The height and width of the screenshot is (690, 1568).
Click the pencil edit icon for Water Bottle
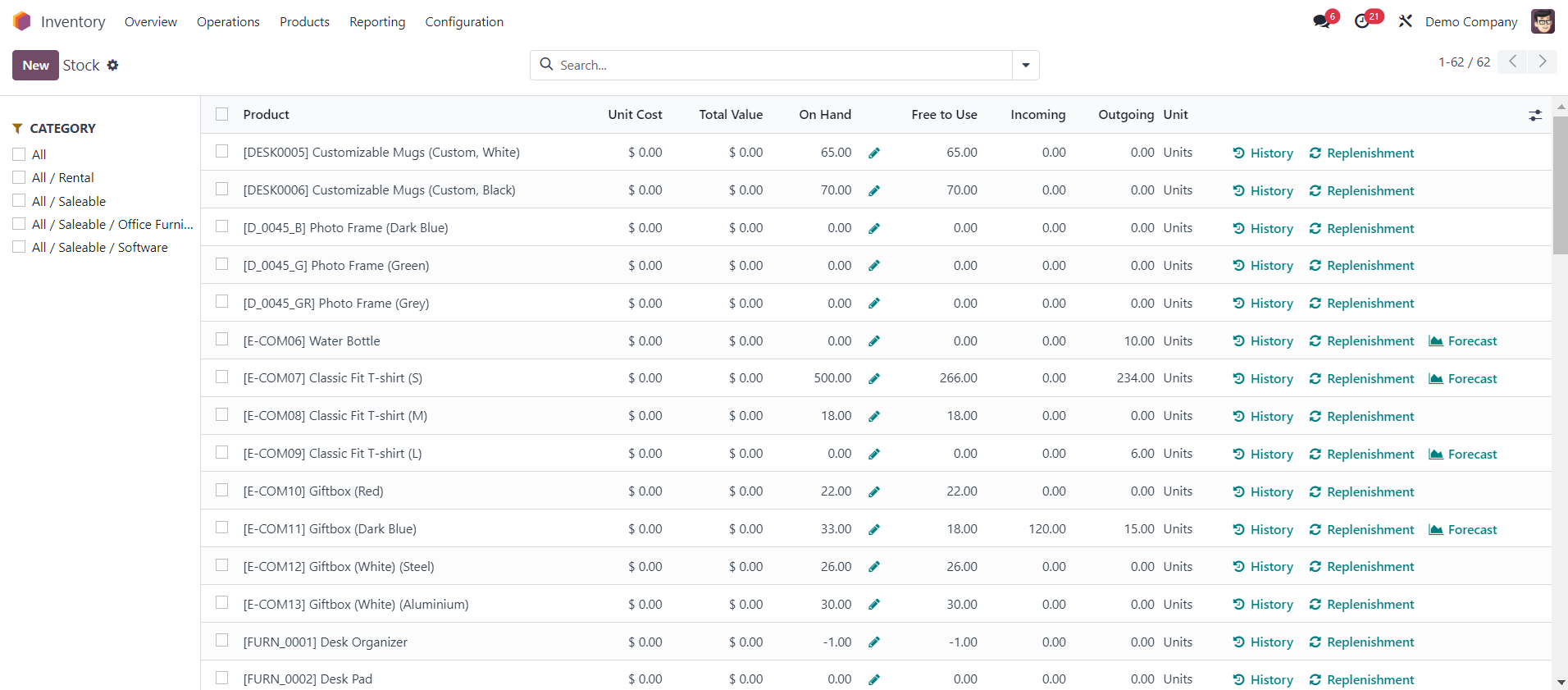[x=874, y=341]
